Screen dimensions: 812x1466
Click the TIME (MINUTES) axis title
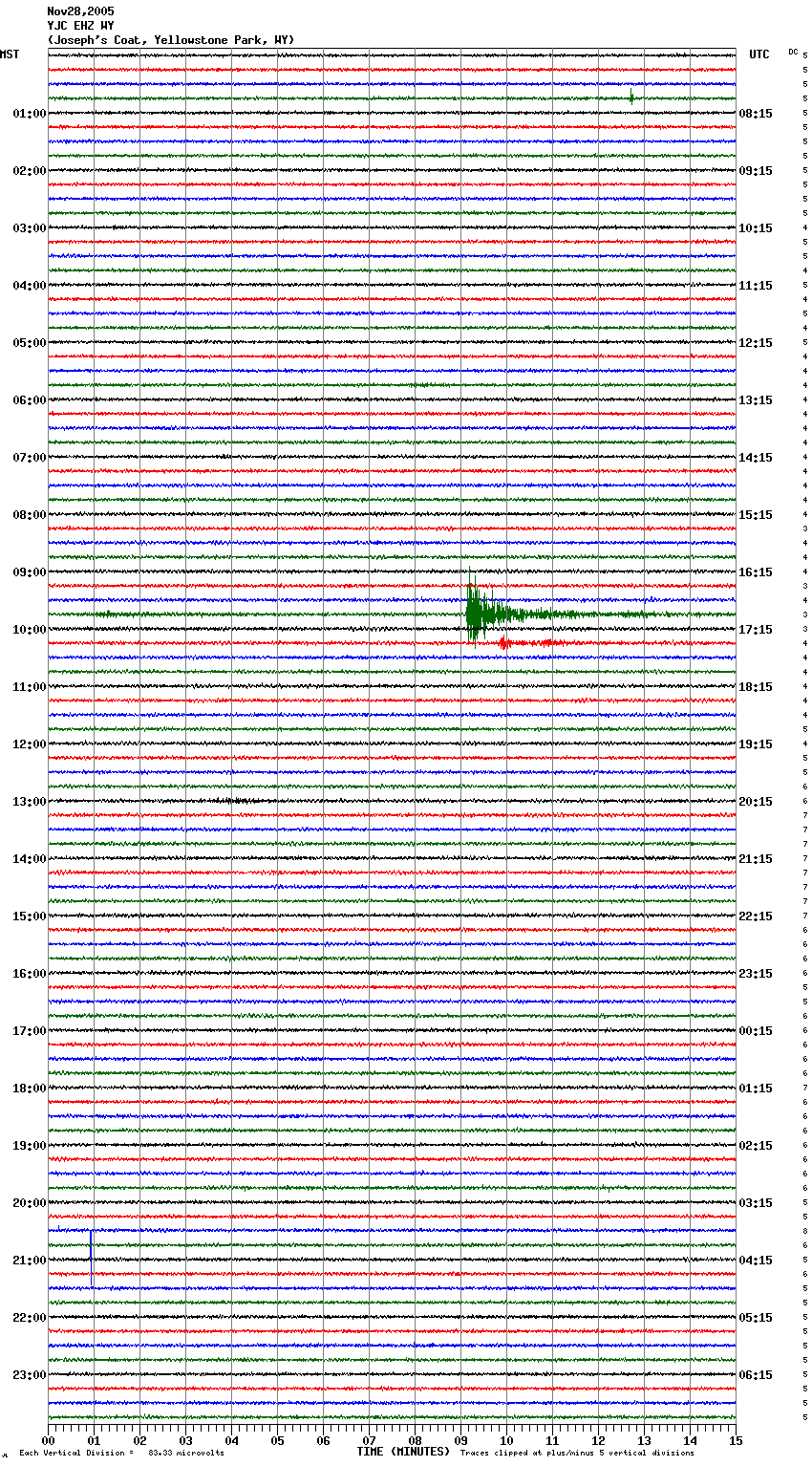(403, 1452)
